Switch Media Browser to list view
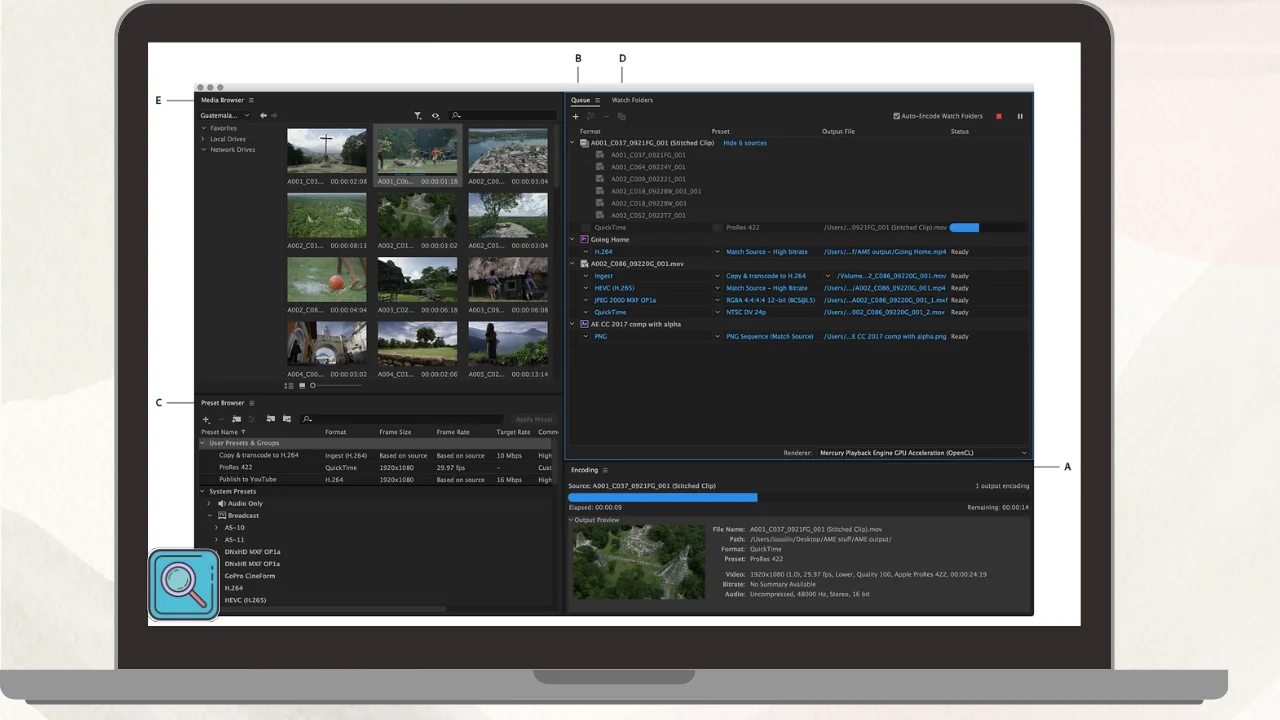Image resolution: width=1280 pixels, height=720 pixels. 289,385
